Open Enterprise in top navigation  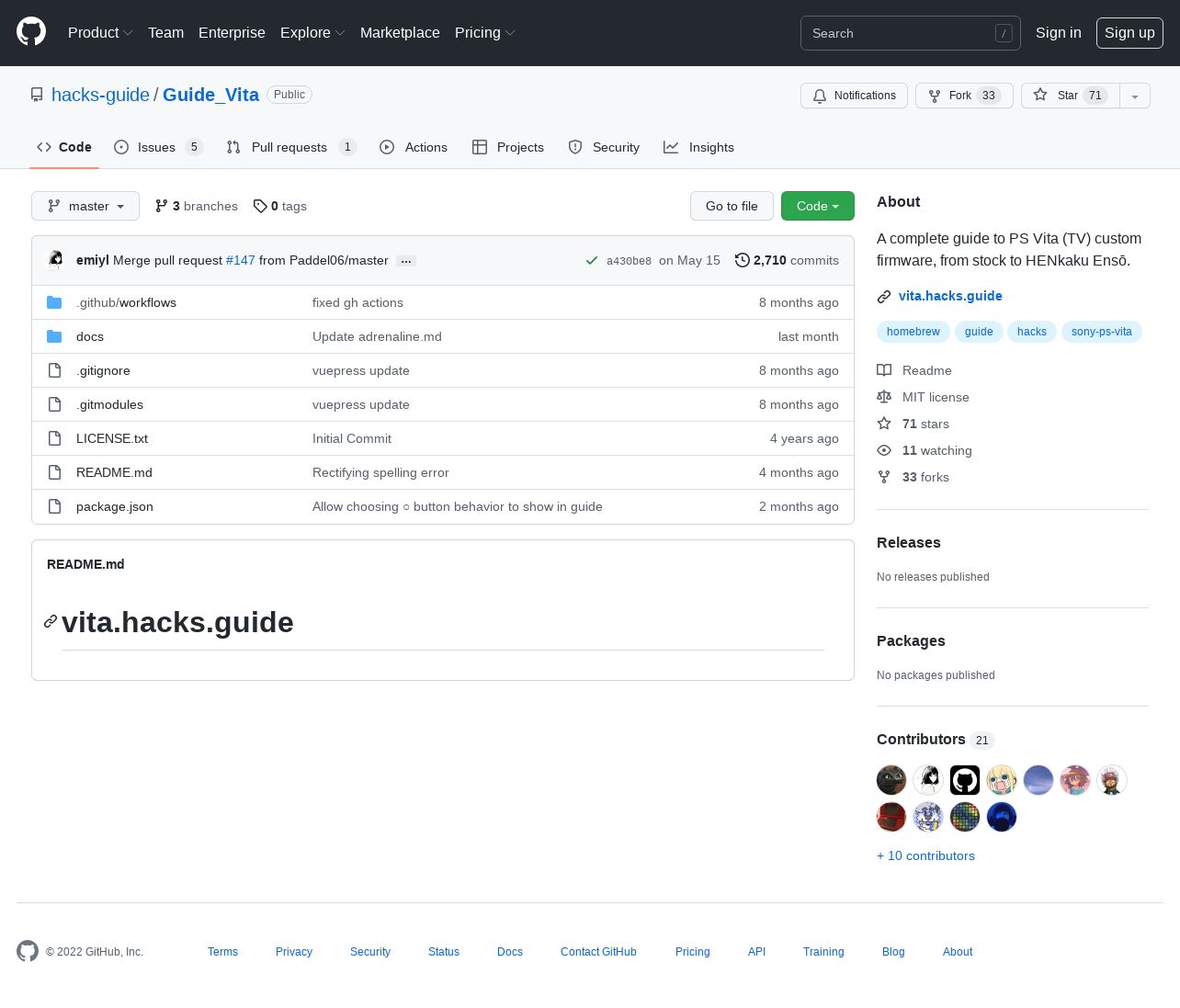pos(232,32)
